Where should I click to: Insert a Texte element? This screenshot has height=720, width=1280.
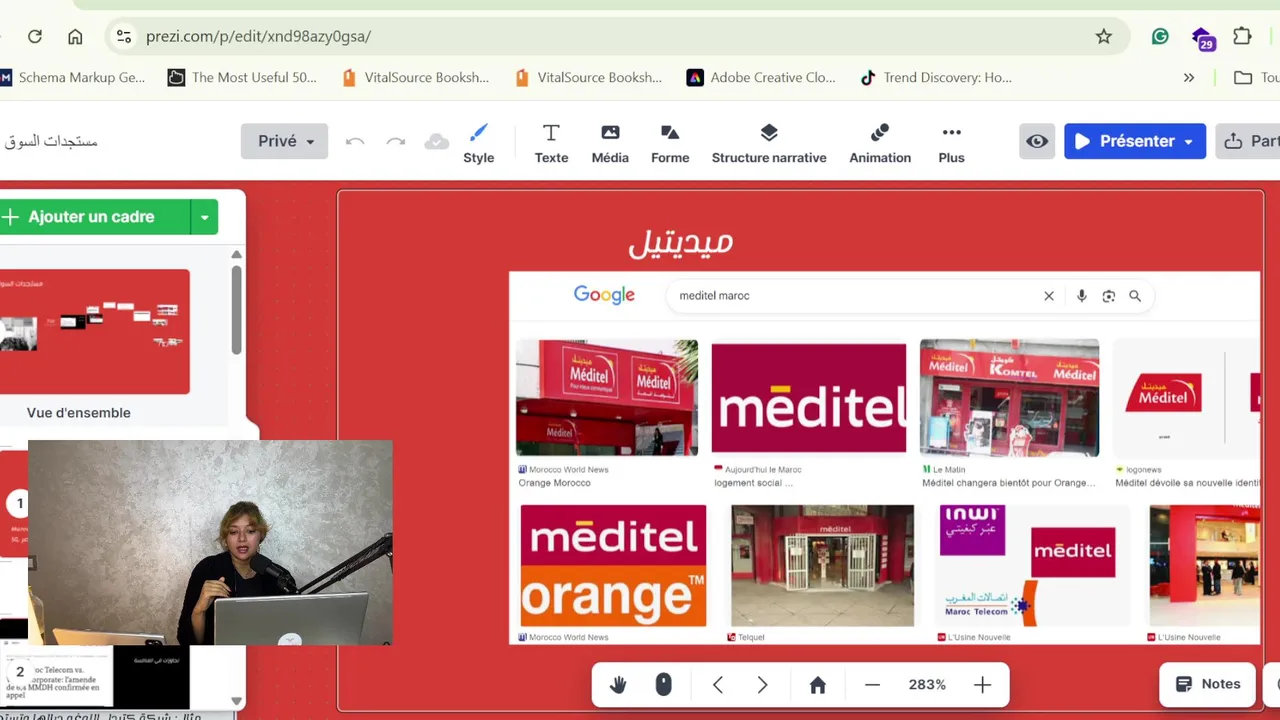click(x=551, y=143)
